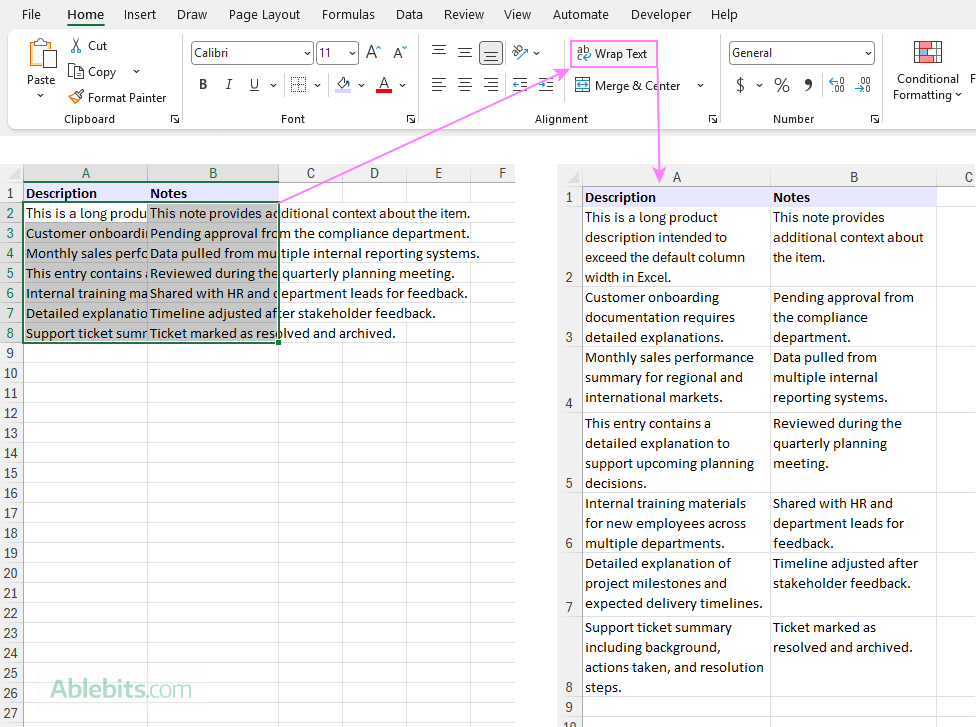Click the Decrease Decimal icon
This screenshot has width=976, height=727.
[863, 85]
